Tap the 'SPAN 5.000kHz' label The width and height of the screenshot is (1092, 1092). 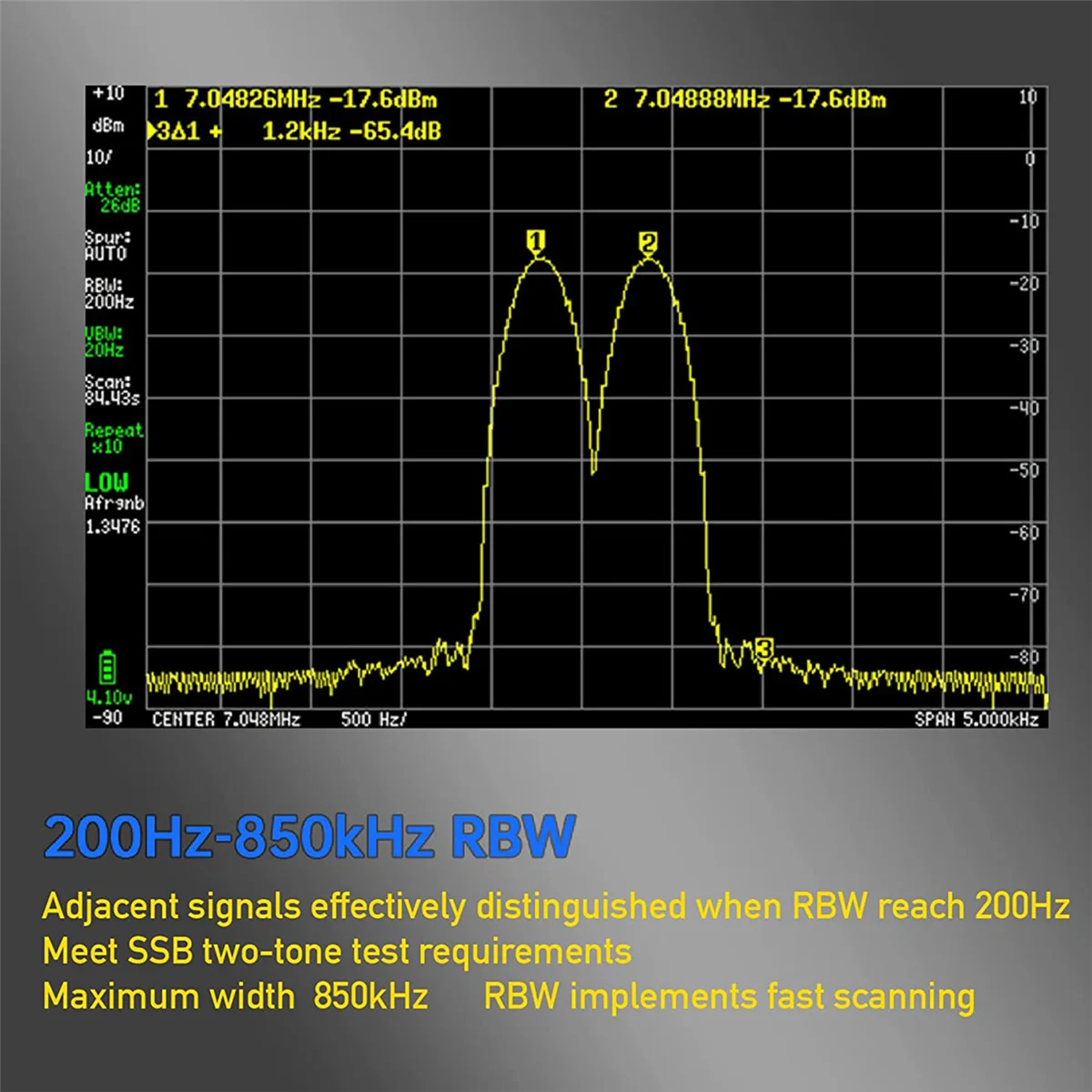pos(976,719)
